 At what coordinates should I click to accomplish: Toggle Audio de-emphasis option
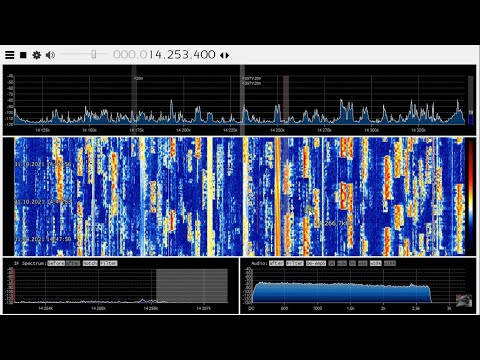[x=316, y=263]
